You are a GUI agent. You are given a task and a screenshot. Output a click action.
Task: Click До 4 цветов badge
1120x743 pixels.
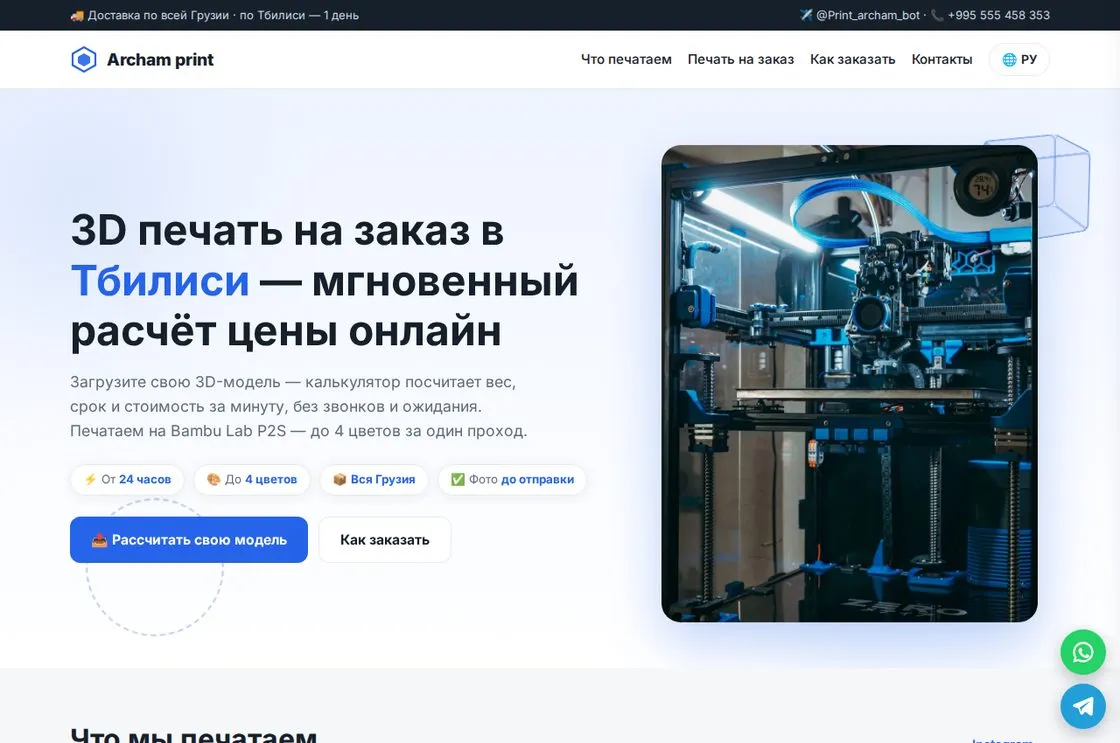click(252, 479)
